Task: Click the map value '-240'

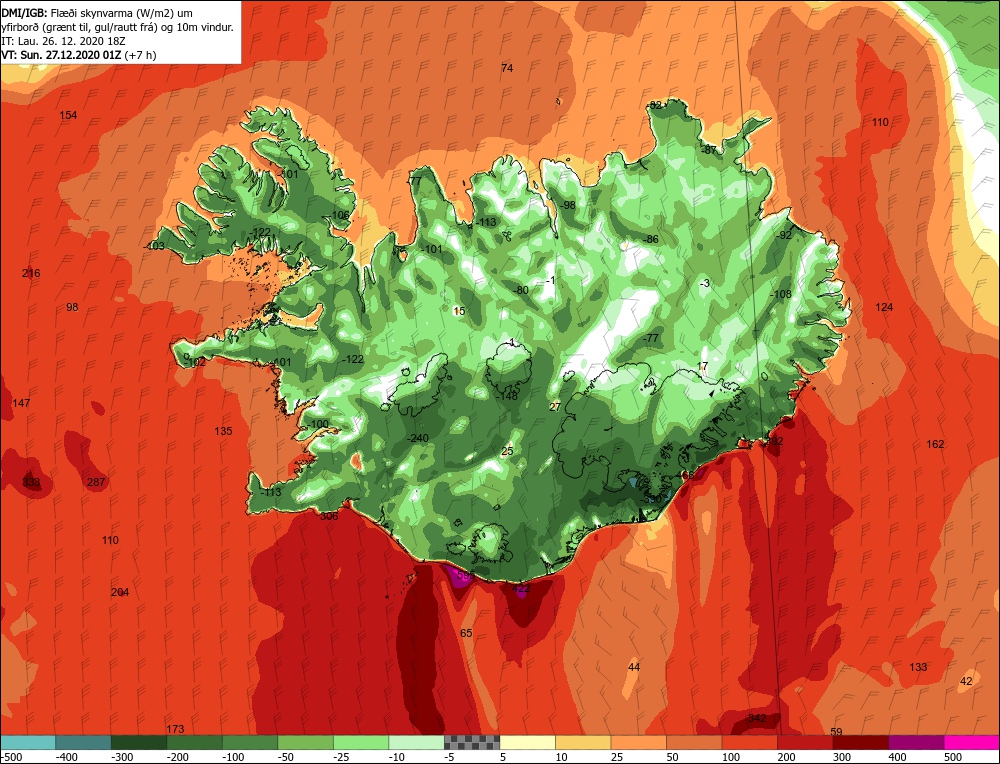Action: pyautogui.click(x=418, y=438)
